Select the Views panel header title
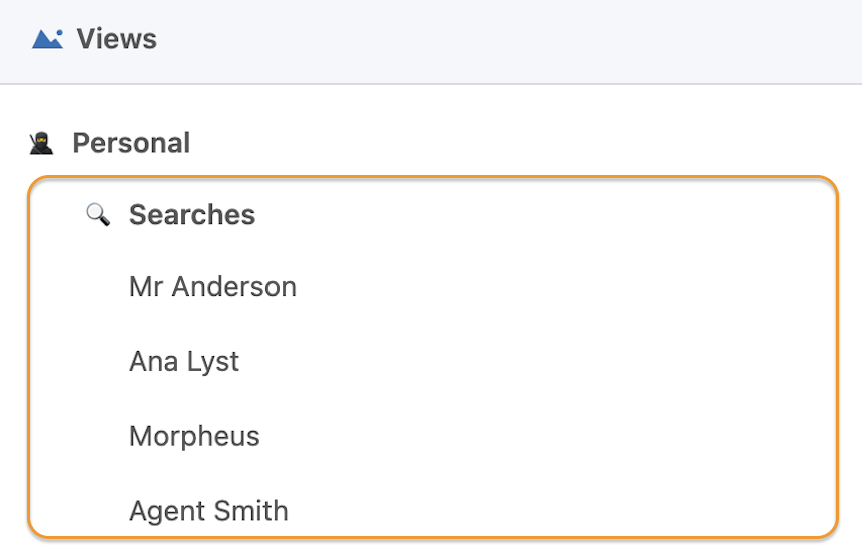 click(117, 38)
